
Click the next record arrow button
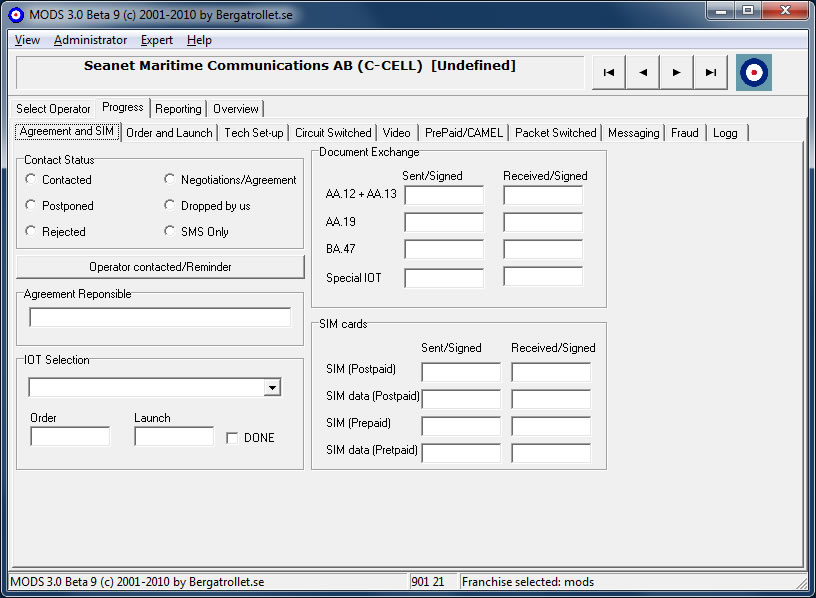tap(676, 73)
